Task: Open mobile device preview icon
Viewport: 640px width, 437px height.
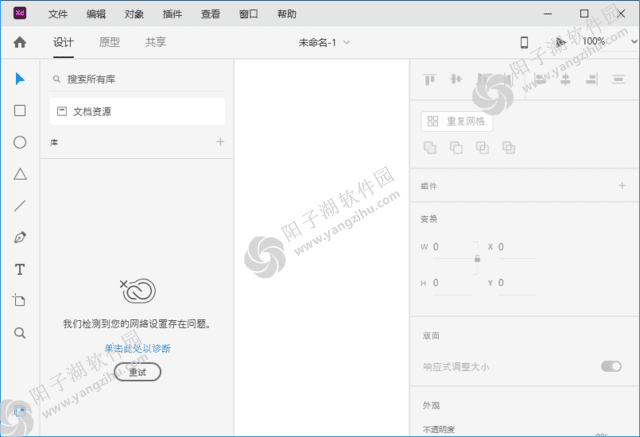Action: pos(524,42)
